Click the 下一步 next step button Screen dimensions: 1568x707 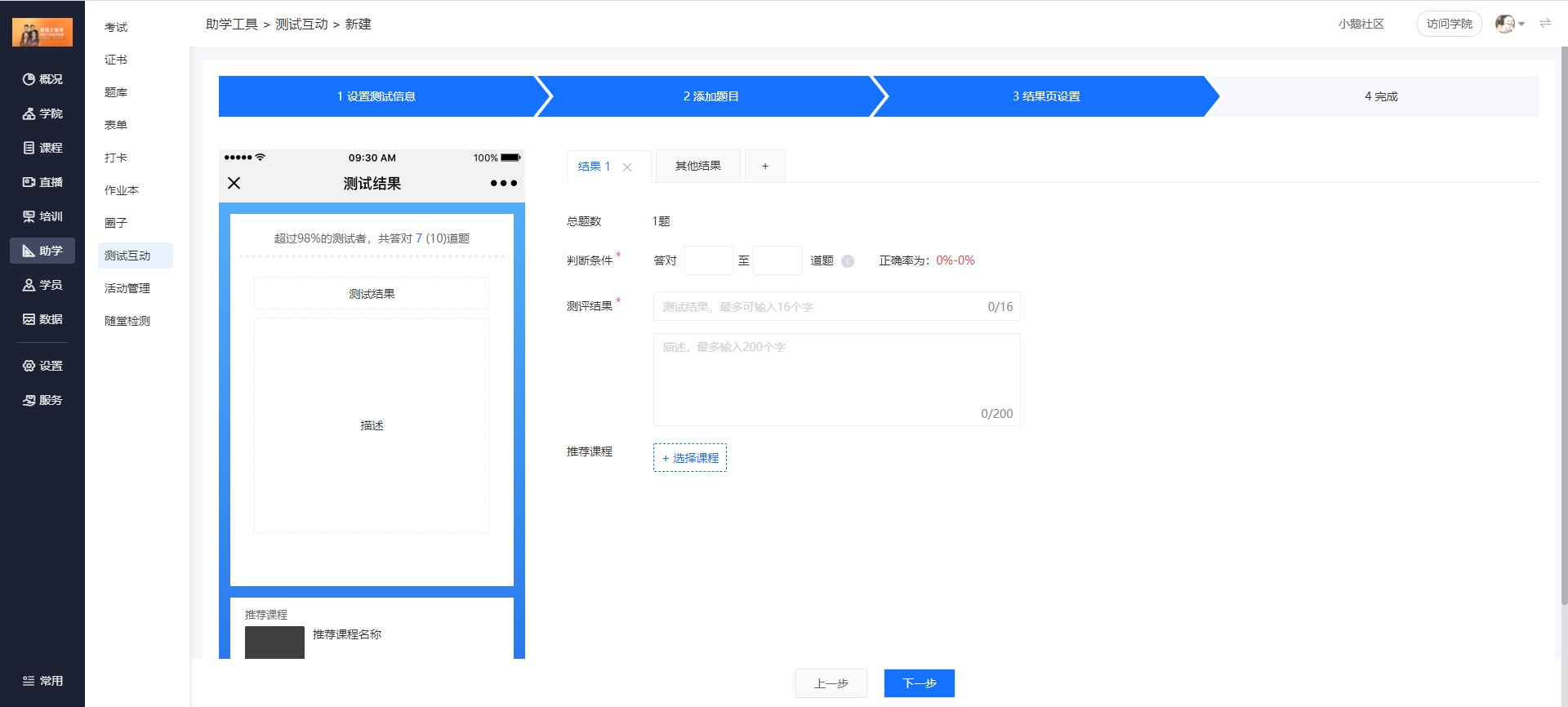point(919,683)
